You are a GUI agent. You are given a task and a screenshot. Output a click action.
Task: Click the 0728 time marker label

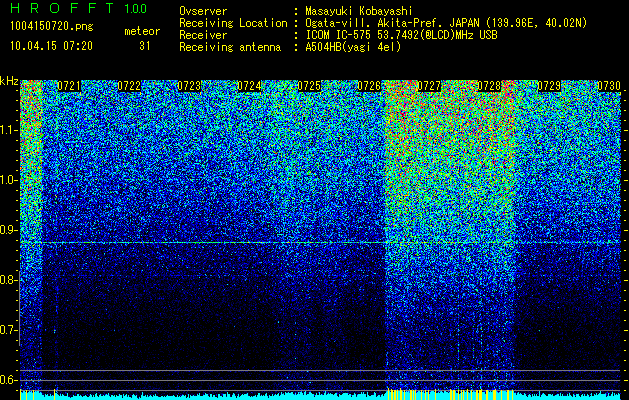pos(489,86)
